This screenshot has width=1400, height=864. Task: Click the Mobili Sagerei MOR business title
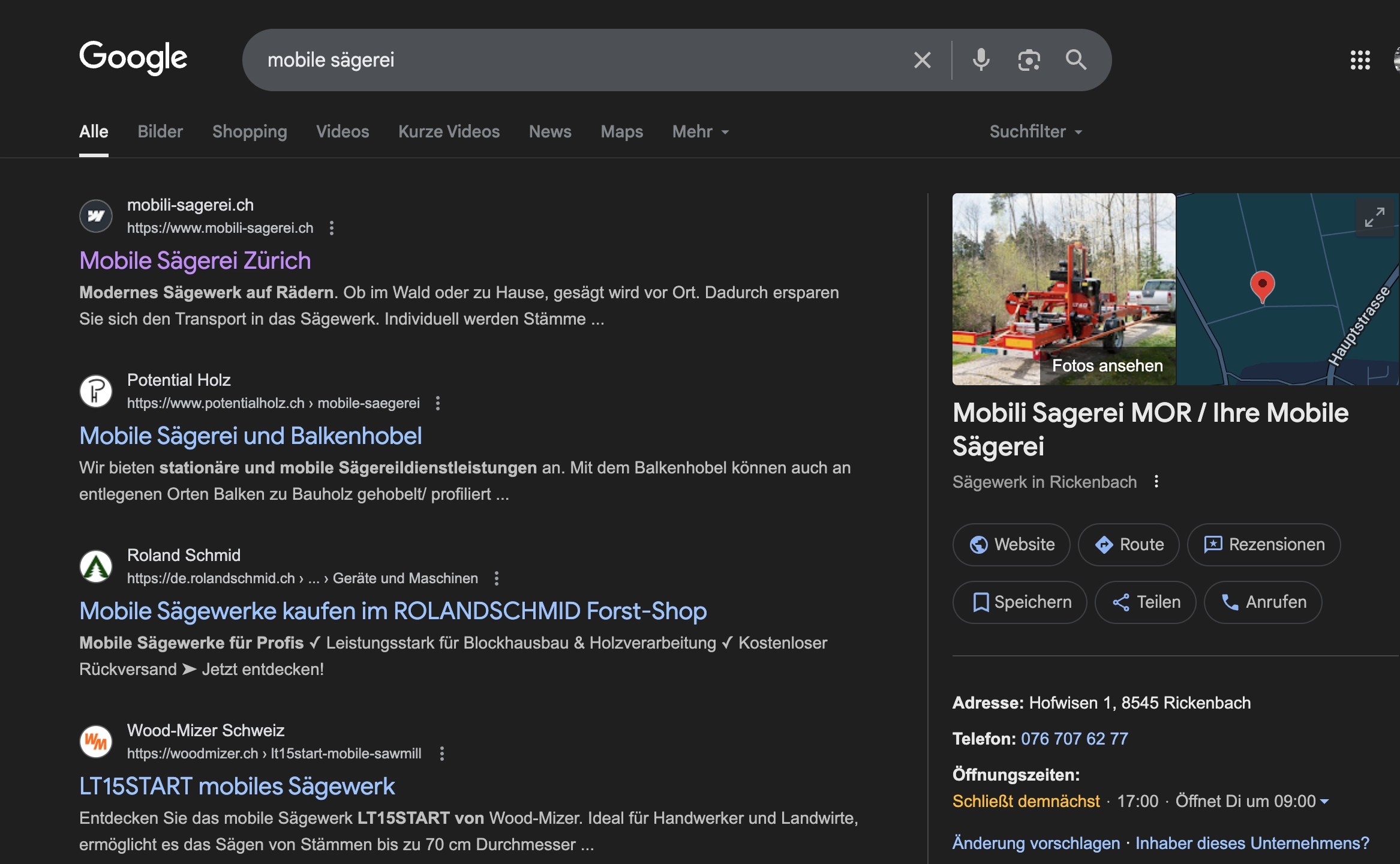point(1150,429)
